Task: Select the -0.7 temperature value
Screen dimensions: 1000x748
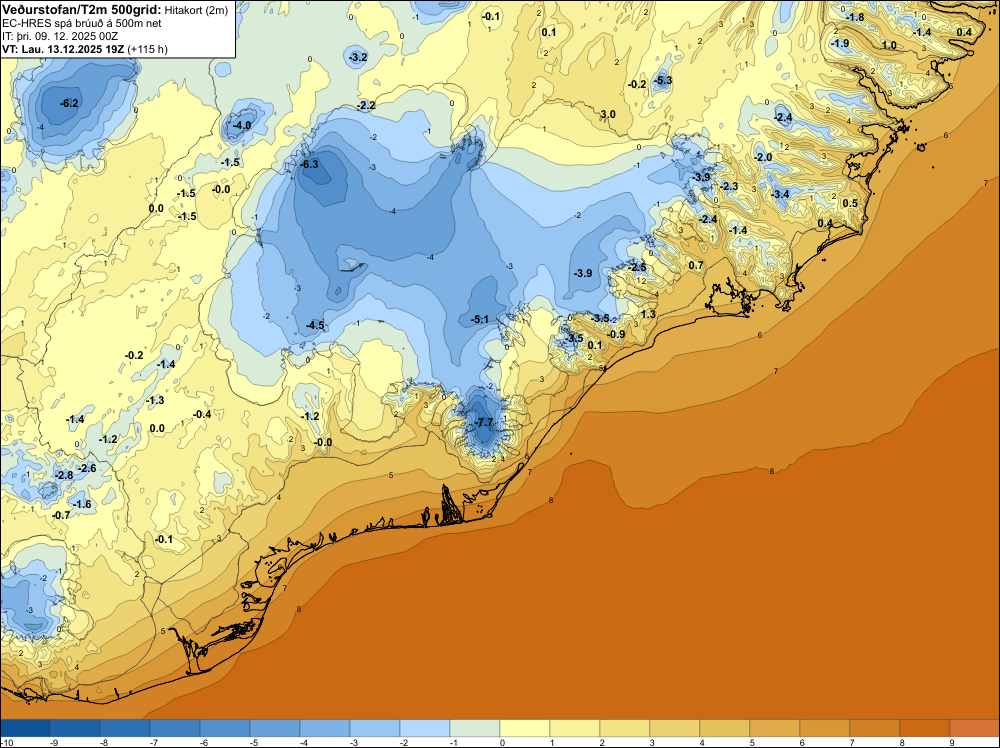Action: pyautogui.click(x=61, y=515)
